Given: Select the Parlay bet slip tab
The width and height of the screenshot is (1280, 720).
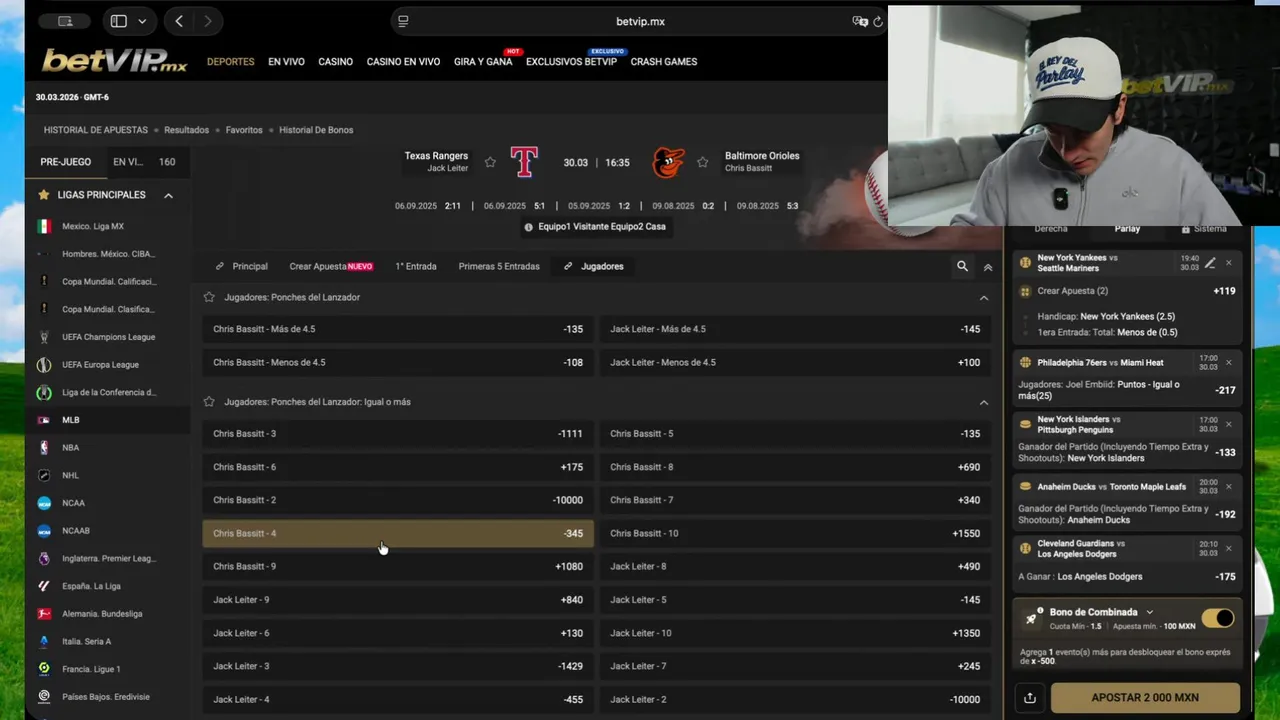Looking at the screenshot, I should coord(1127,229).
